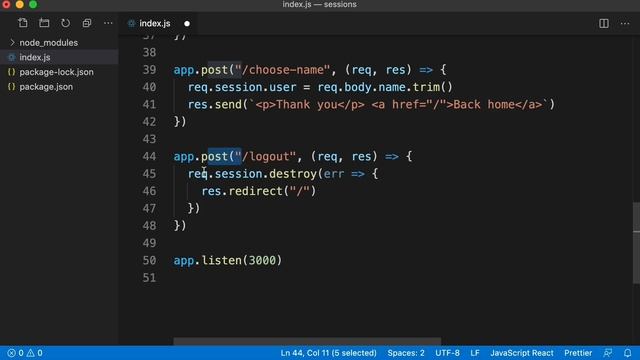
Task: Click the package-lock.json braces icon
Action: pyautogui.click(x=11, y=72)
